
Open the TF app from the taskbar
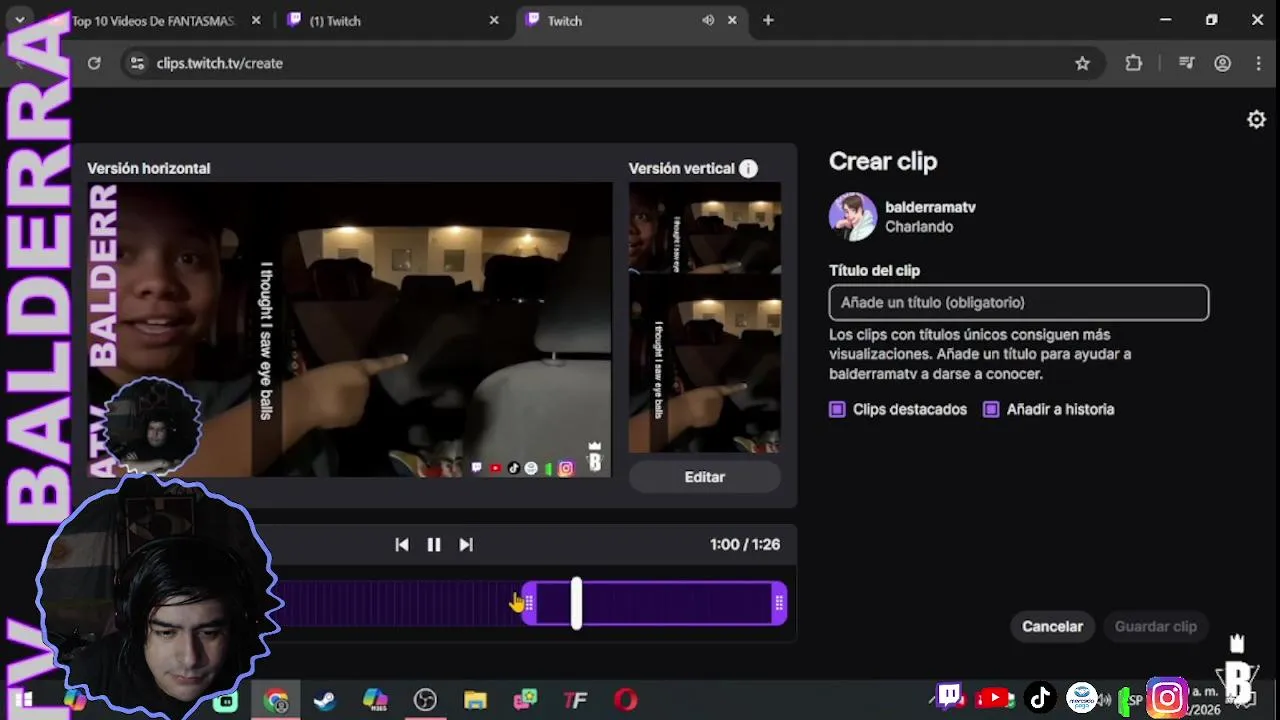coord(575,700)
